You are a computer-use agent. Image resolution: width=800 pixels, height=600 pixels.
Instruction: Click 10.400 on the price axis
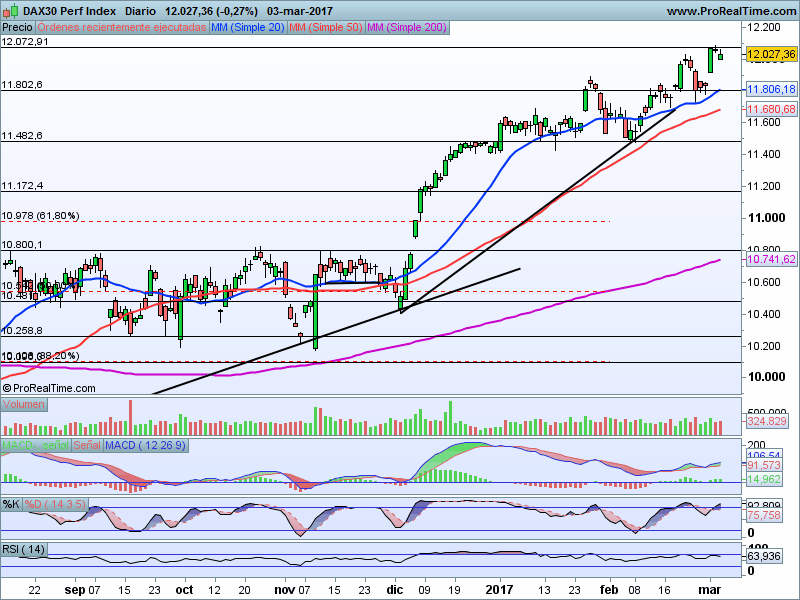[x=763, y=314]
